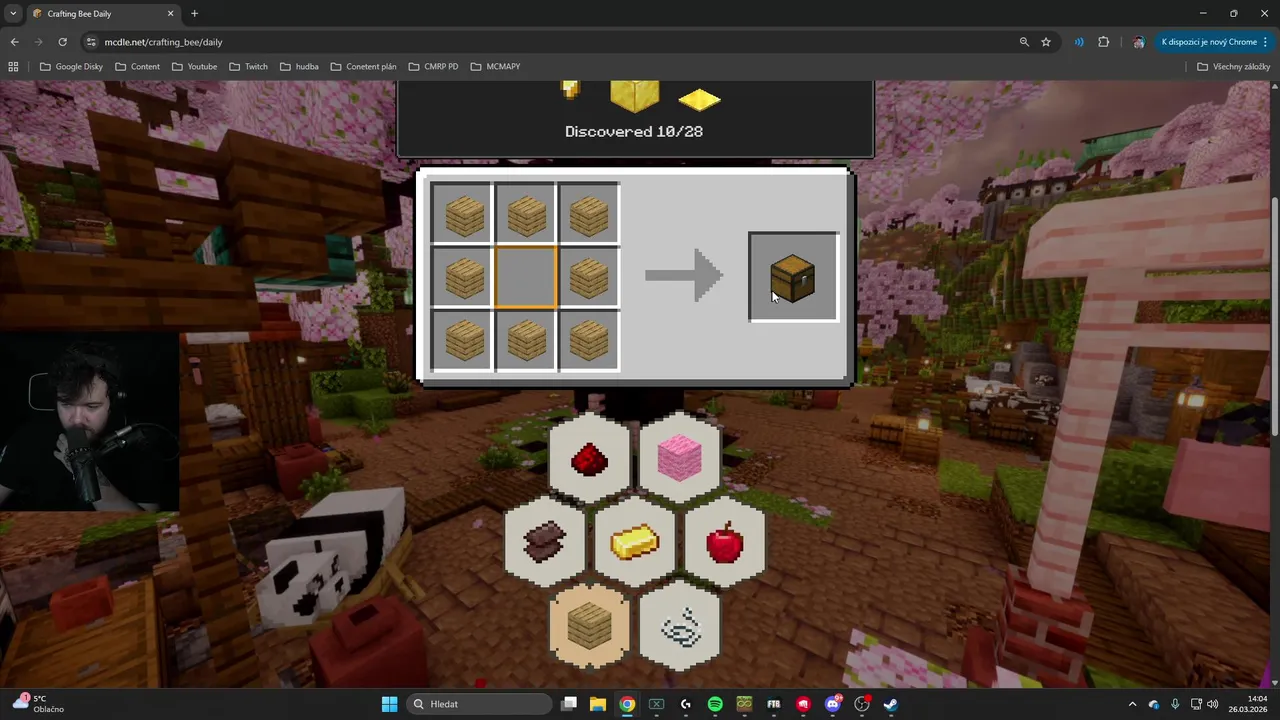
Task: Open the FTB app from taskbar
Action: point(774,704)
